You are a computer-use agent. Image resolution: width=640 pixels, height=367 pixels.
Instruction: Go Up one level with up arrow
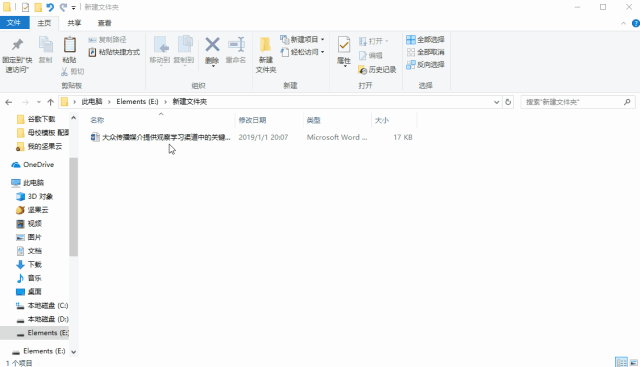pos(50,102)
